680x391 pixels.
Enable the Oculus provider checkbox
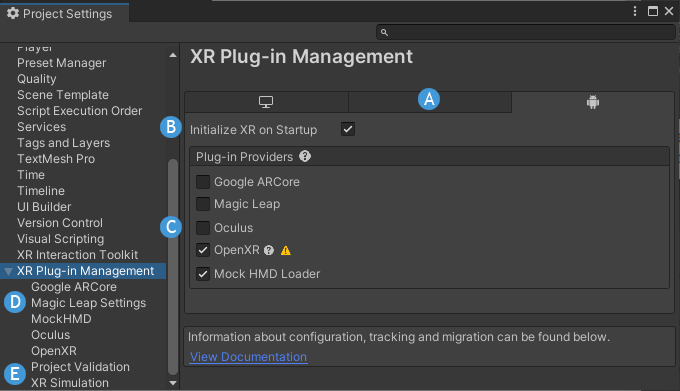point(203,228)
